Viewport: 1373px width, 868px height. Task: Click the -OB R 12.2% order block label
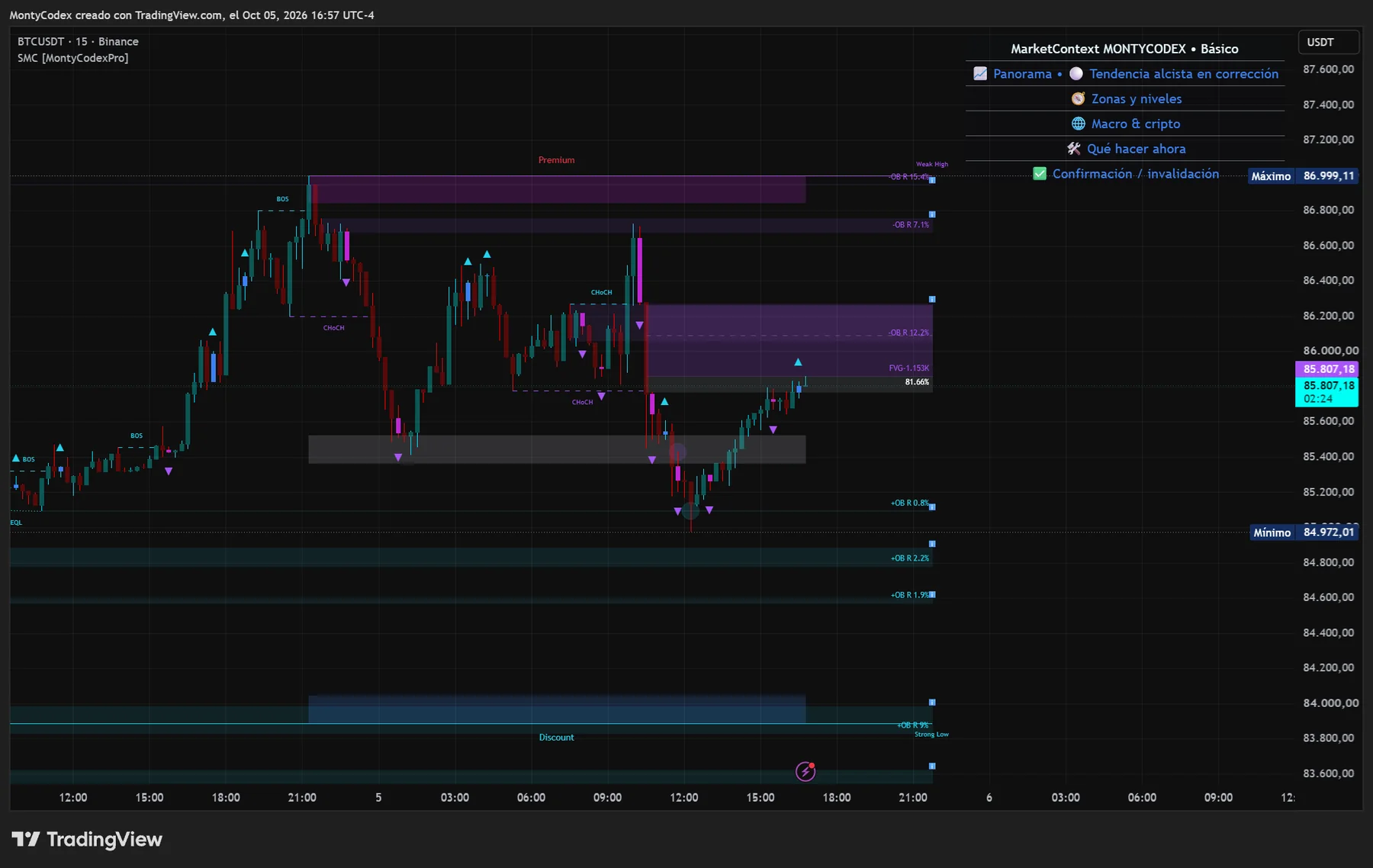[x=908, y=333]
